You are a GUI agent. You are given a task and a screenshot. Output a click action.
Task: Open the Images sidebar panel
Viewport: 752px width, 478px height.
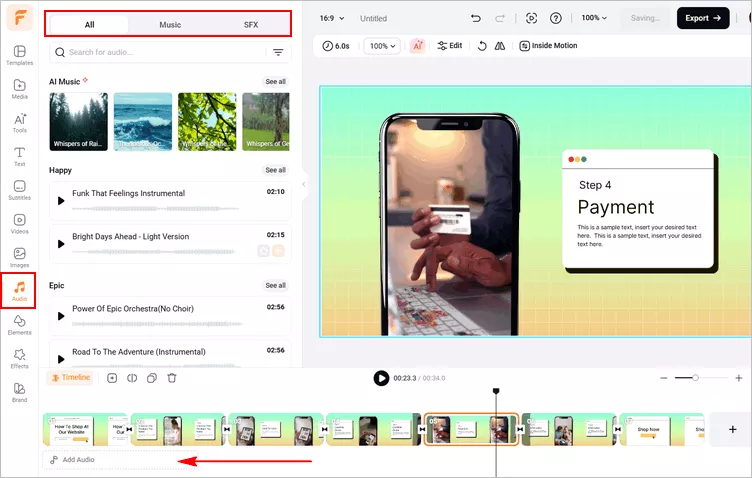click(x=20, y=257)
